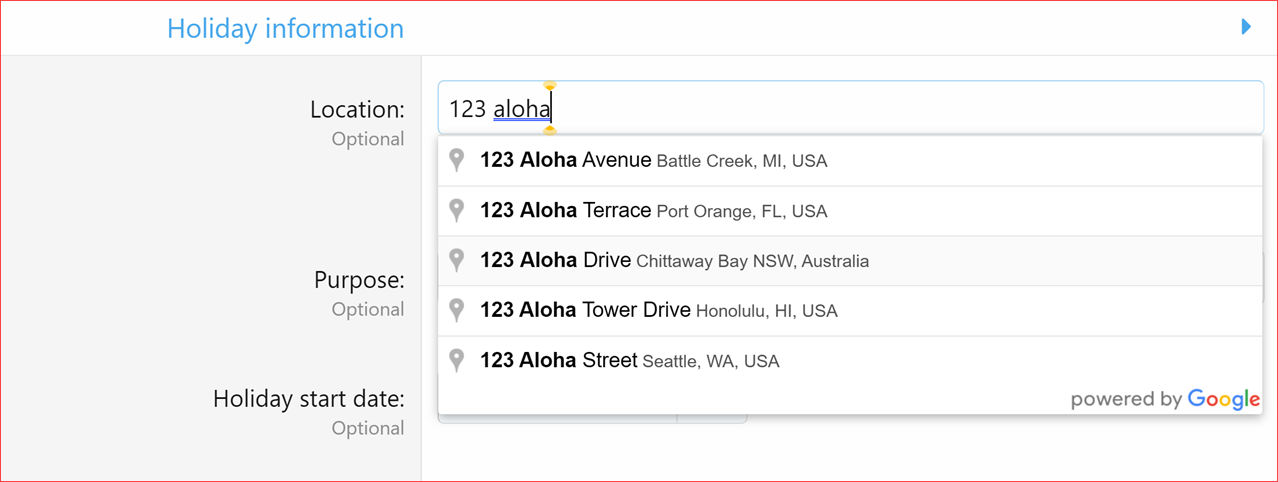
Task: Expand the Holiday information section arrow
Action: pyautogui.click(x=1246, y=27)
